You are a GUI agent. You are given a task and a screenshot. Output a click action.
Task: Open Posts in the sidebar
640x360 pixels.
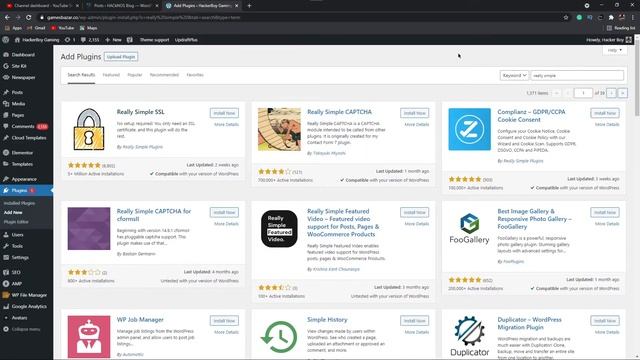(17, 93)
